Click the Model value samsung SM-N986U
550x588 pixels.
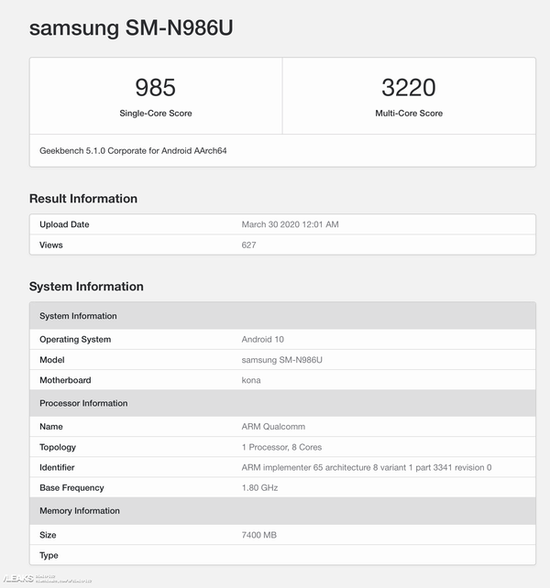(282, 360)
